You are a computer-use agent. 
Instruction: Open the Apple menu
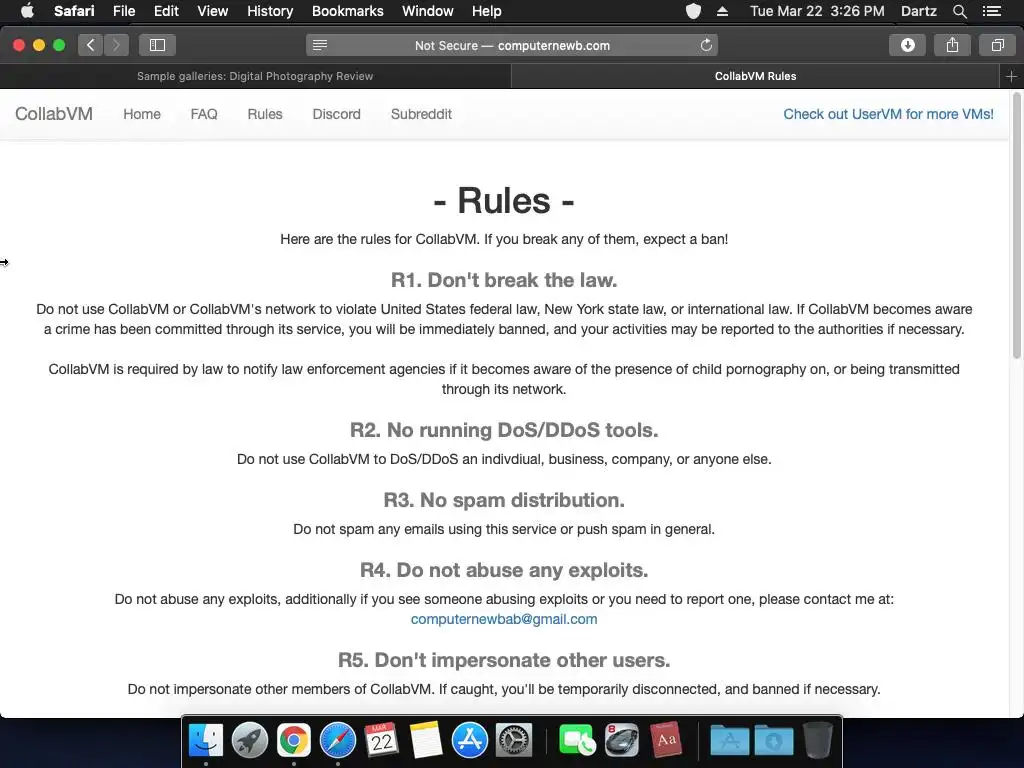pyautogui.click(x=27, y=11)
